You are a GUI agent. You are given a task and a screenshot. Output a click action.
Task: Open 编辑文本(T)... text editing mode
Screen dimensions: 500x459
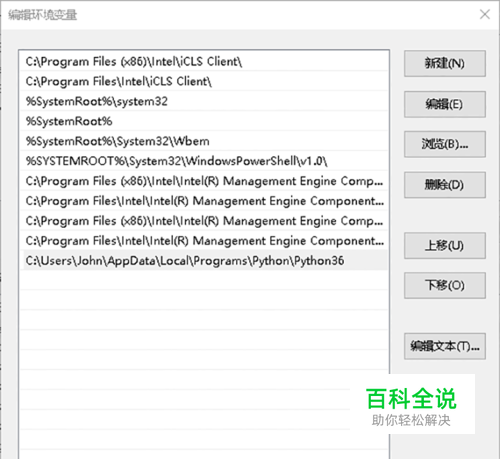click(445, 346)
